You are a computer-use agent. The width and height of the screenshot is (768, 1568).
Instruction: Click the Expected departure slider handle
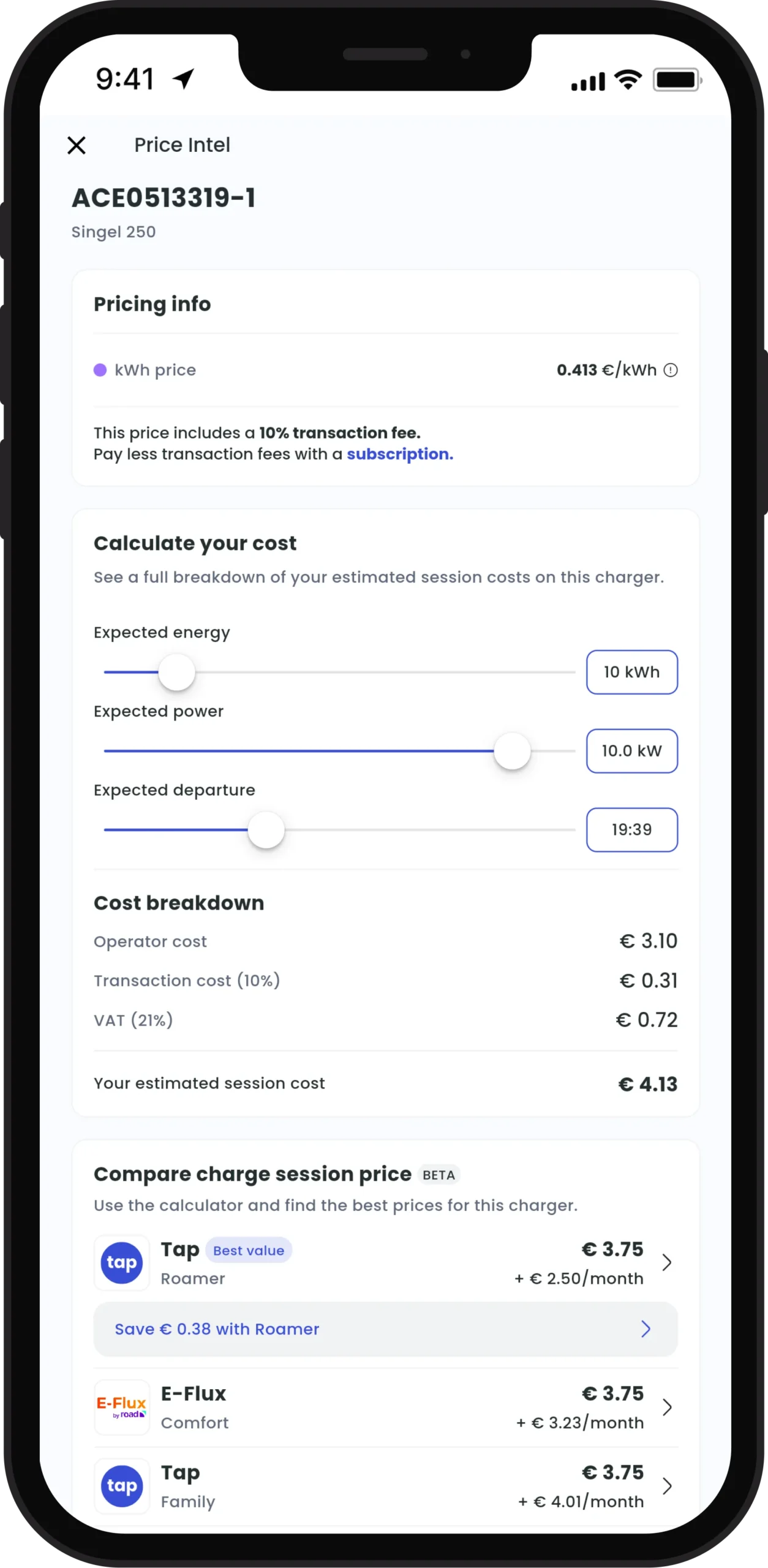pos(266,830)
